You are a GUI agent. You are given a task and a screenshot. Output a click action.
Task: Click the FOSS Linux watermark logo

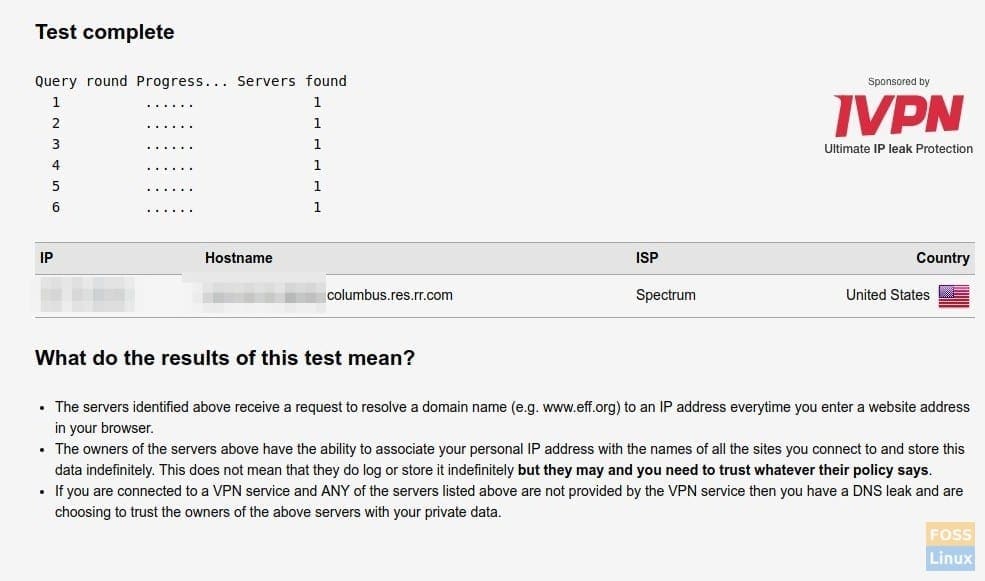(x=950, y=546)
